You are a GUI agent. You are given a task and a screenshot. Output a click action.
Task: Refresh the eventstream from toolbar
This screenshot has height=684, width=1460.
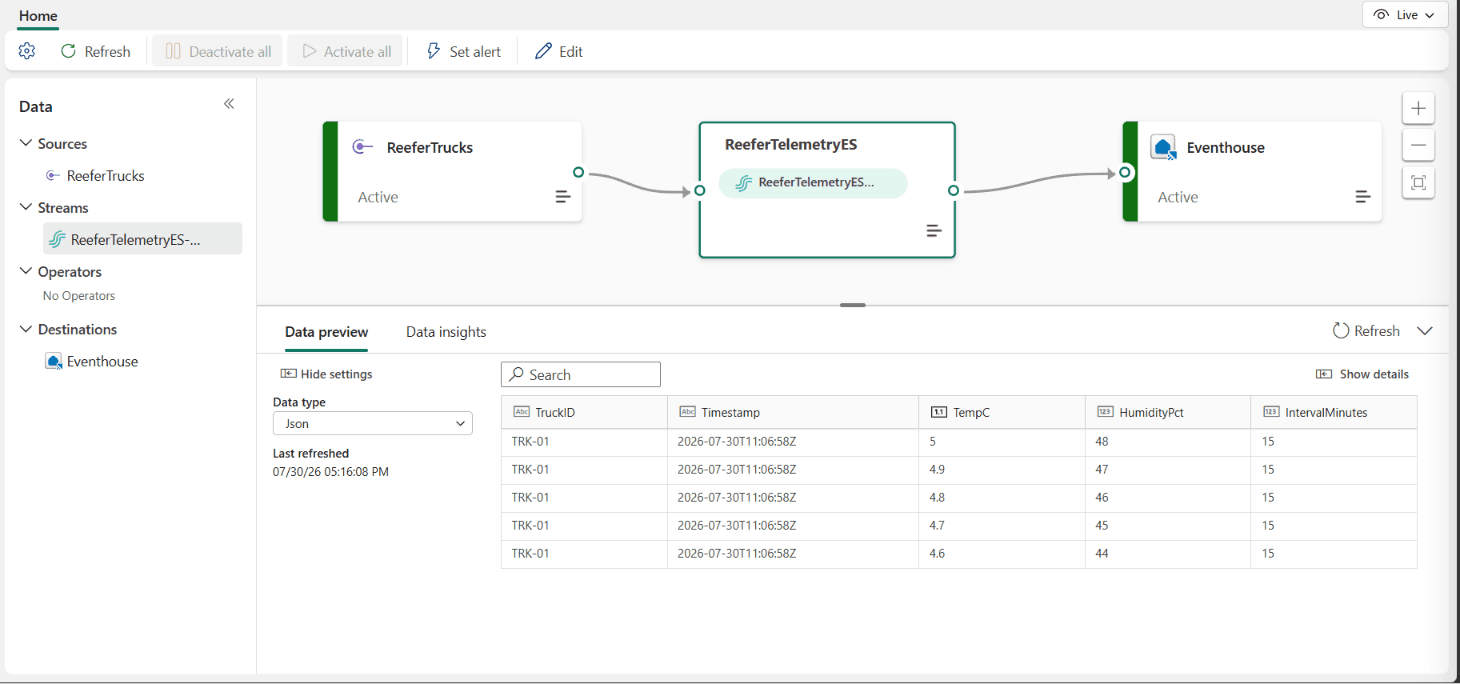coord(96,51)
